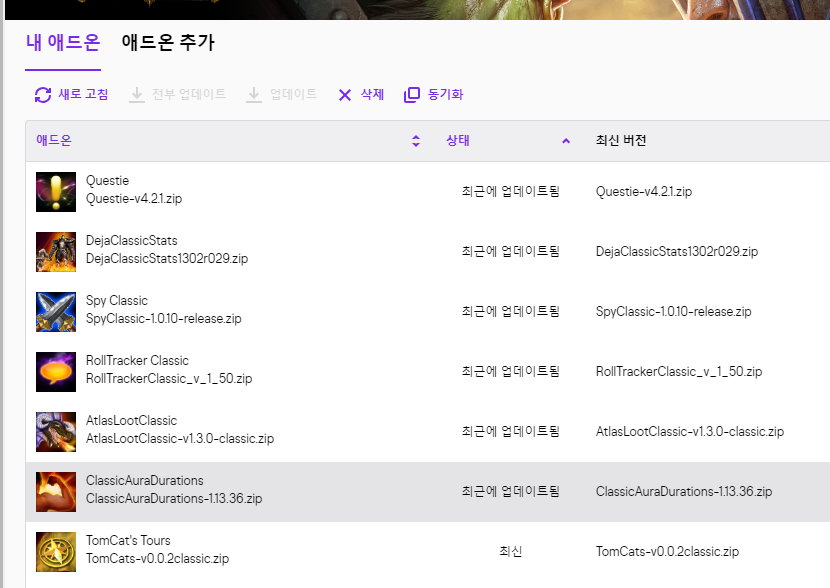Open the 애드온 추가 tab
830x588 pixels.
pyautogui.click(x=167, y=43)
